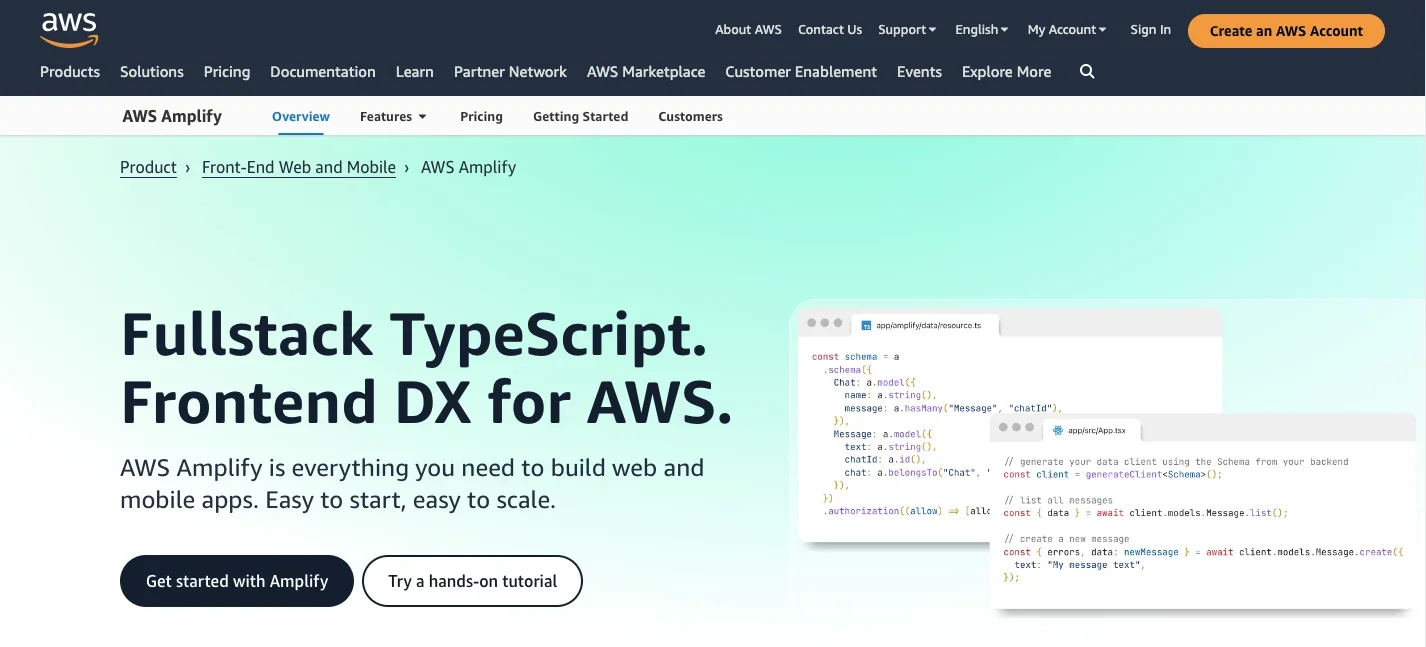
Task: Expand the My Account menu
Action: pyautogui.click(x=1066, y=30)
